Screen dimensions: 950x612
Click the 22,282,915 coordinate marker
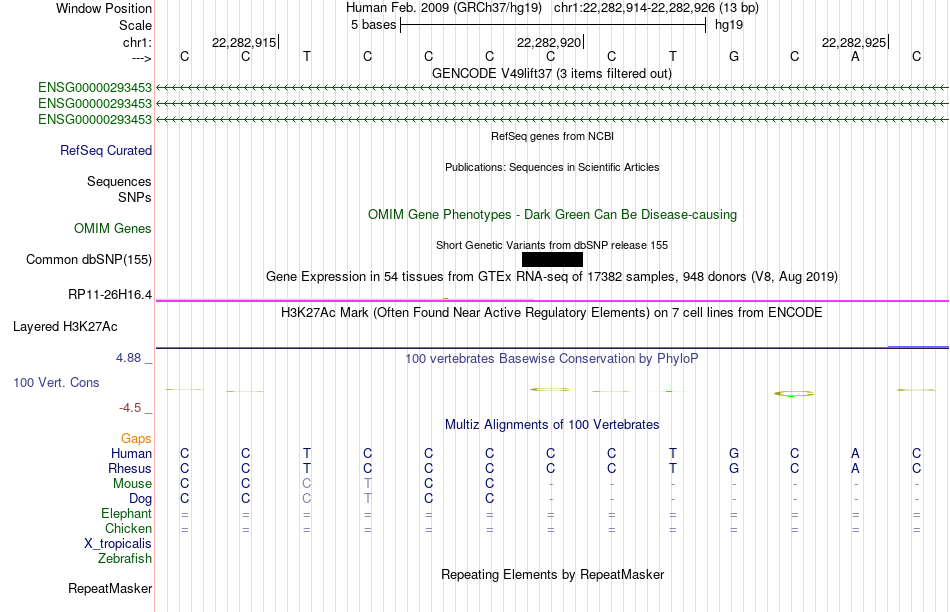coord(244,42)
